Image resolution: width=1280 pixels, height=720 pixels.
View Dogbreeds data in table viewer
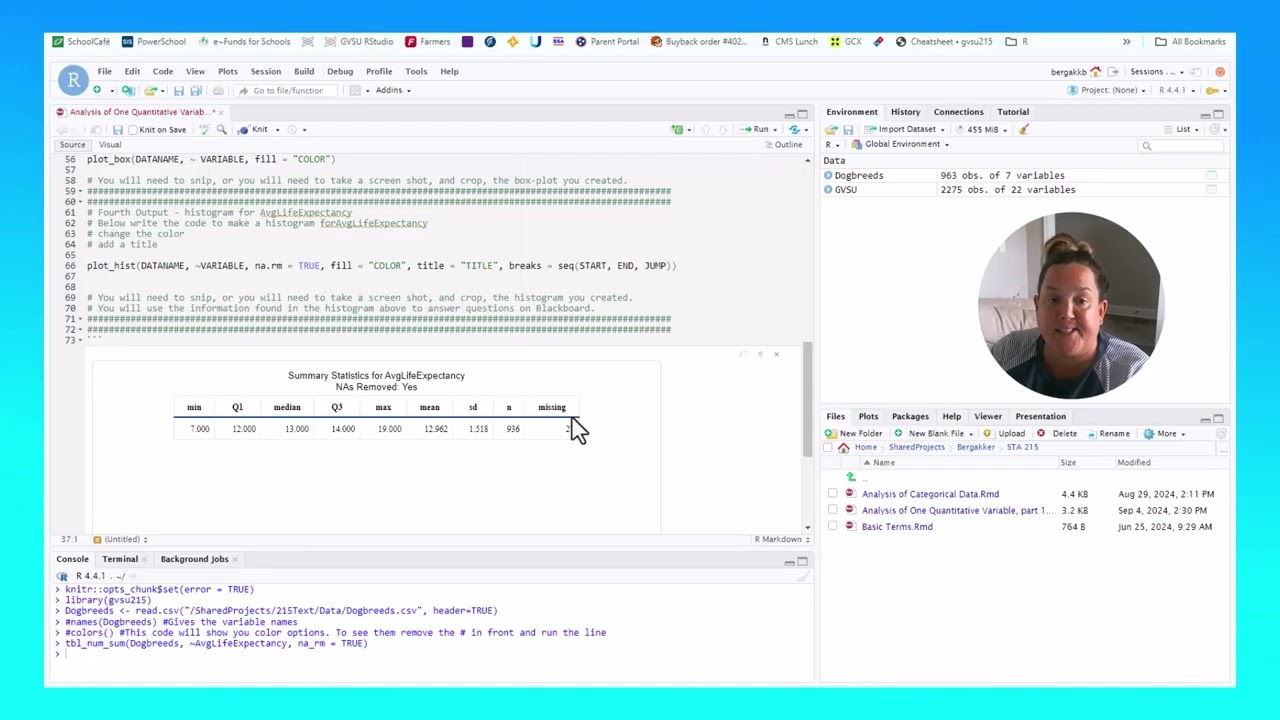1211,175
